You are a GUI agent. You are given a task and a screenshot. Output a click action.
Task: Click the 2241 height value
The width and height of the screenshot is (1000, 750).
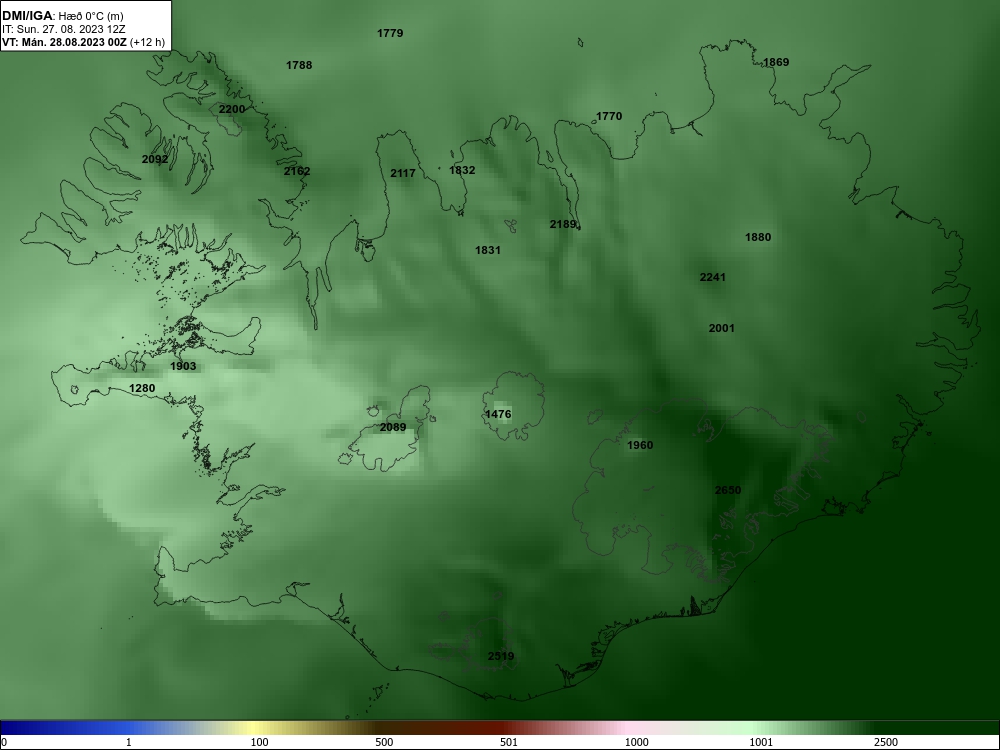coord(713,277)
